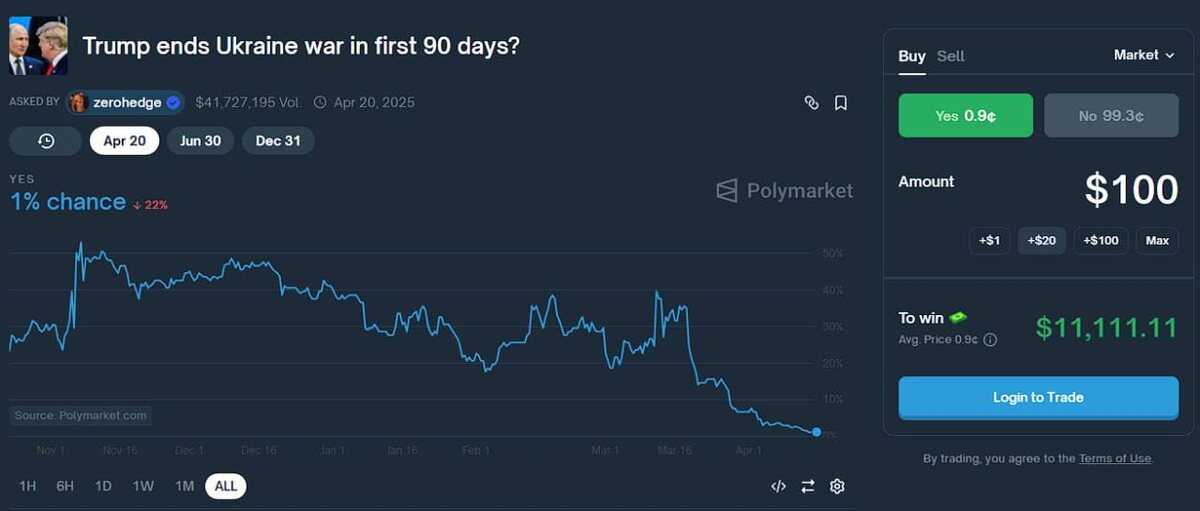
Task: Choose the Dec 31 date option
Action: pyautogui.click(x=278, y=141)
